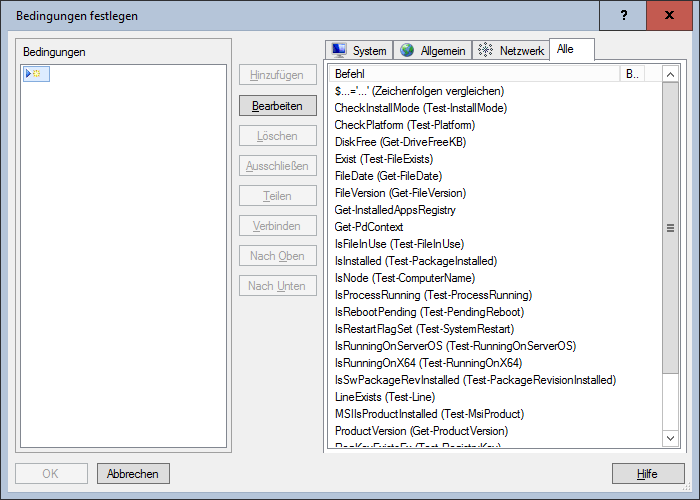Click the monitor icon on System tab
Screen dimensions: 700x500
tap(338, 50)
